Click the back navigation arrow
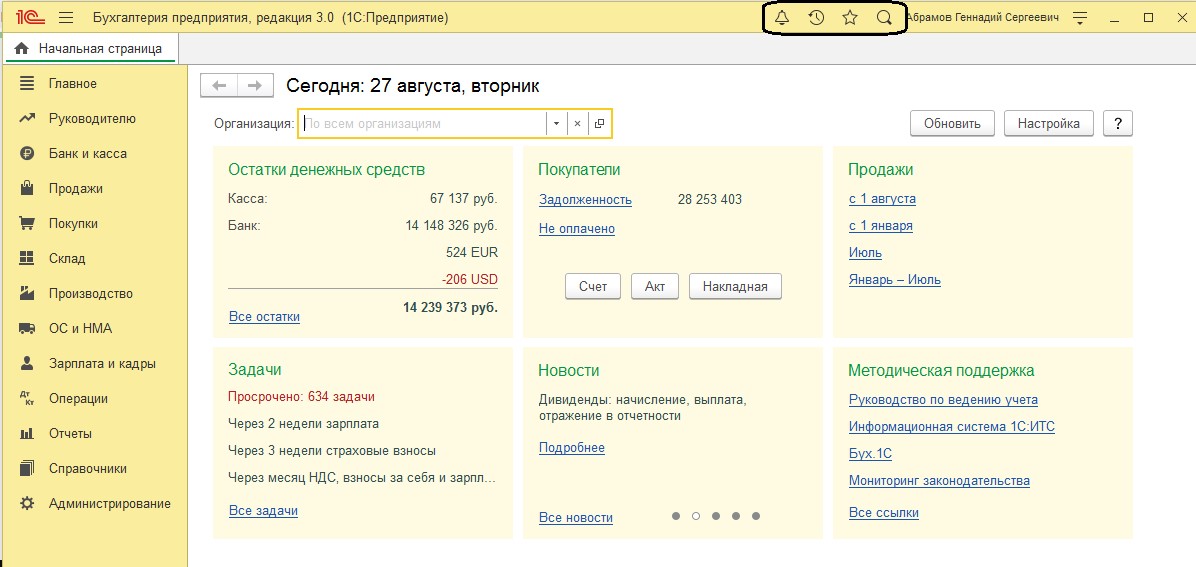The image size is (1196, 567). (x=219, y=86)
